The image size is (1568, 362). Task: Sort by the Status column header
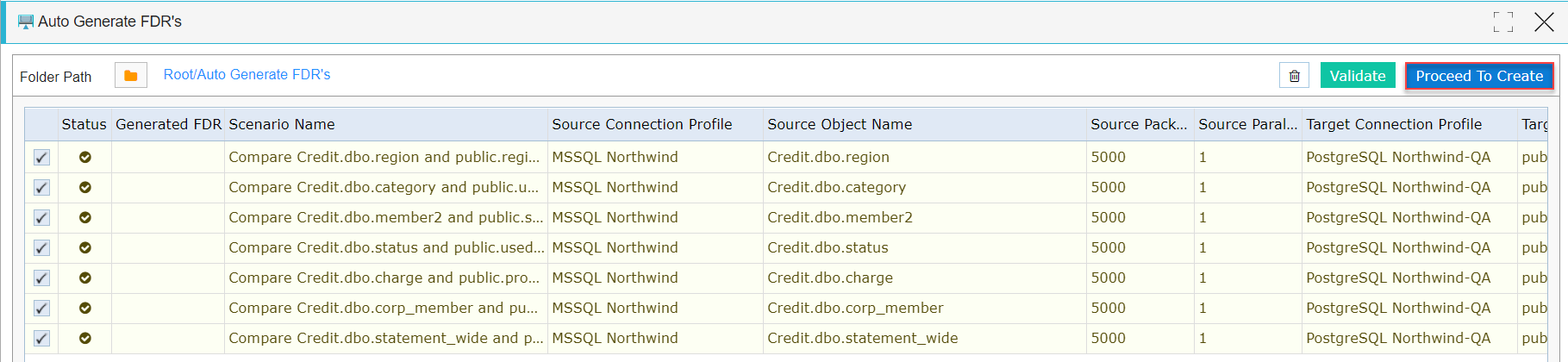coord(84,124)
